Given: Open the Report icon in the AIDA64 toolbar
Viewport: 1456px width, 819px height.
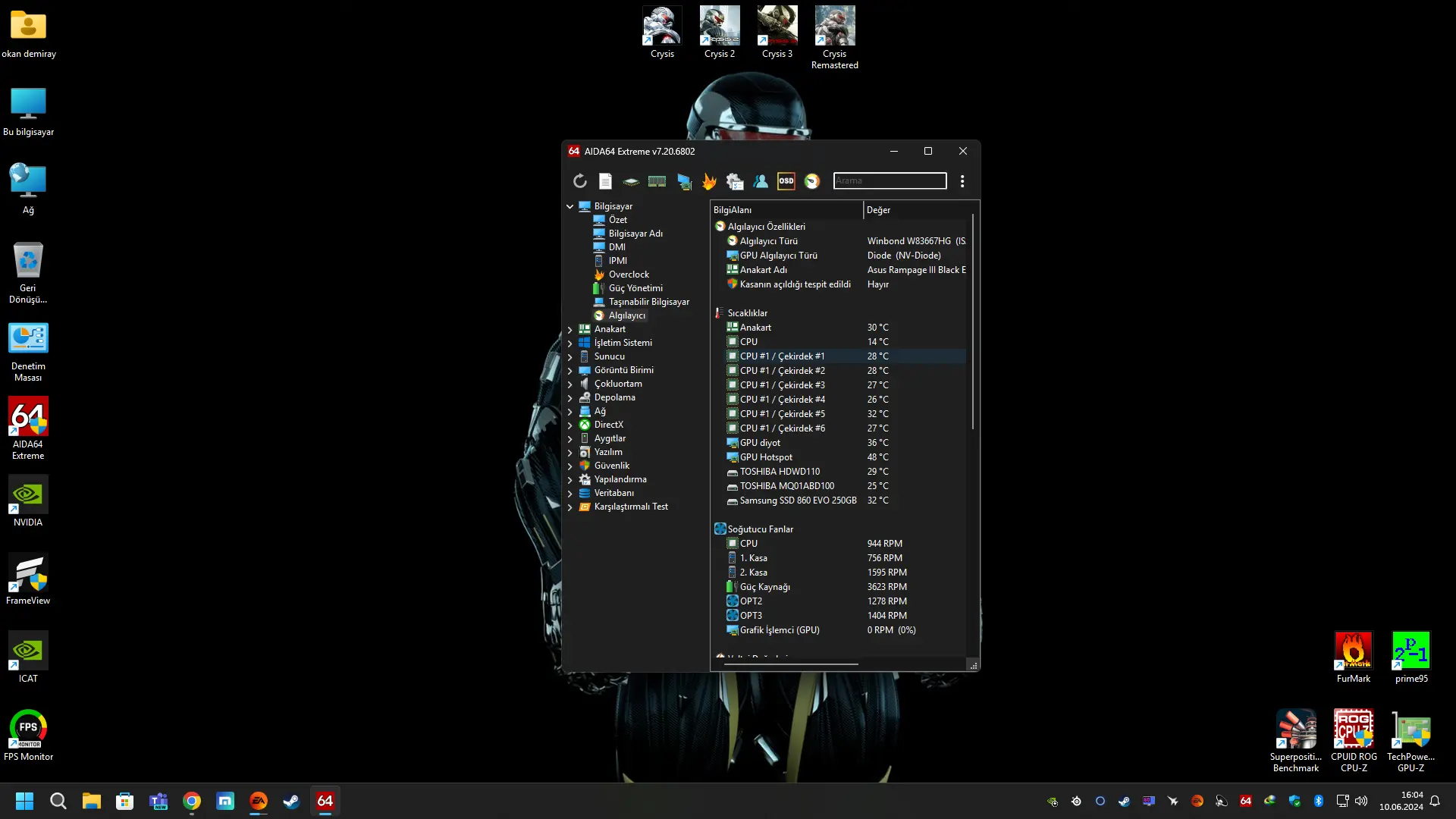Looking at the screenshot, I should [605, 181].
